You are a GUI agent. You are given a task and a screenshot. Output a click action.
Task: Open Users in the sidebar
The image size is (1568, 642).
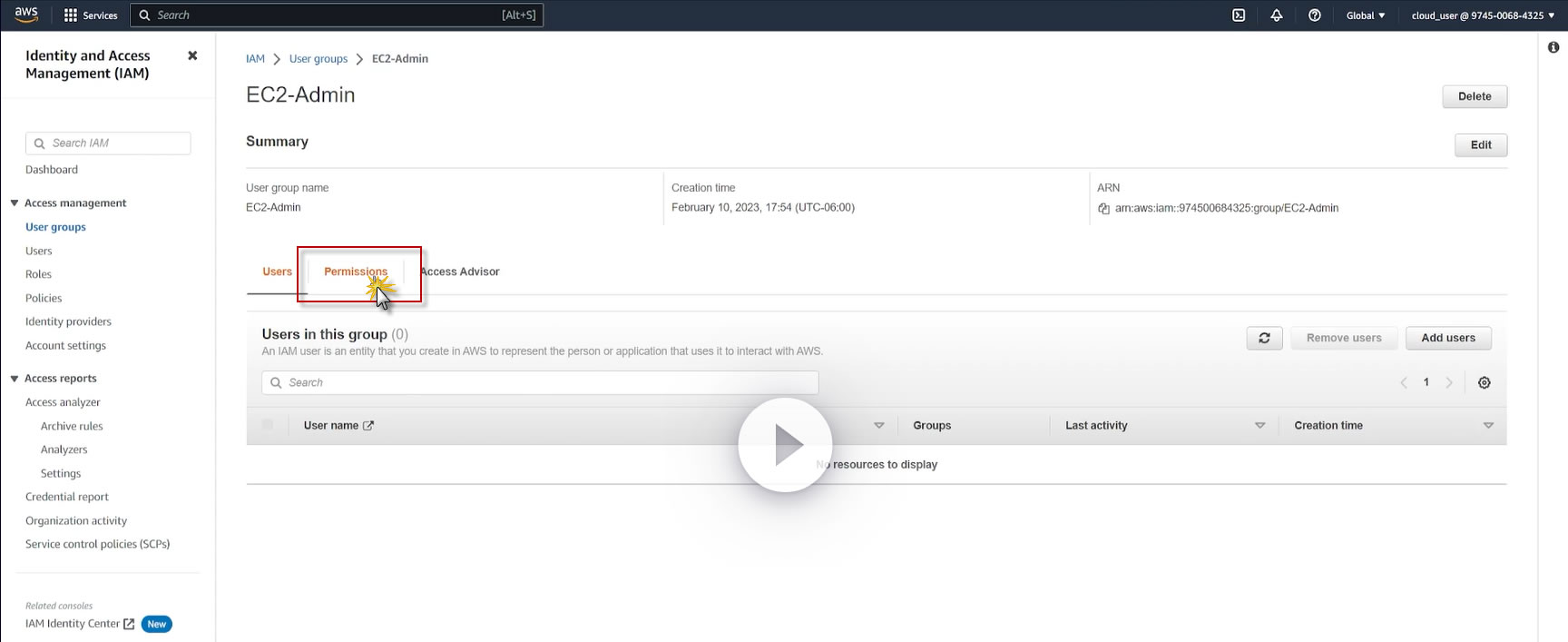click(x=39, y=251)
